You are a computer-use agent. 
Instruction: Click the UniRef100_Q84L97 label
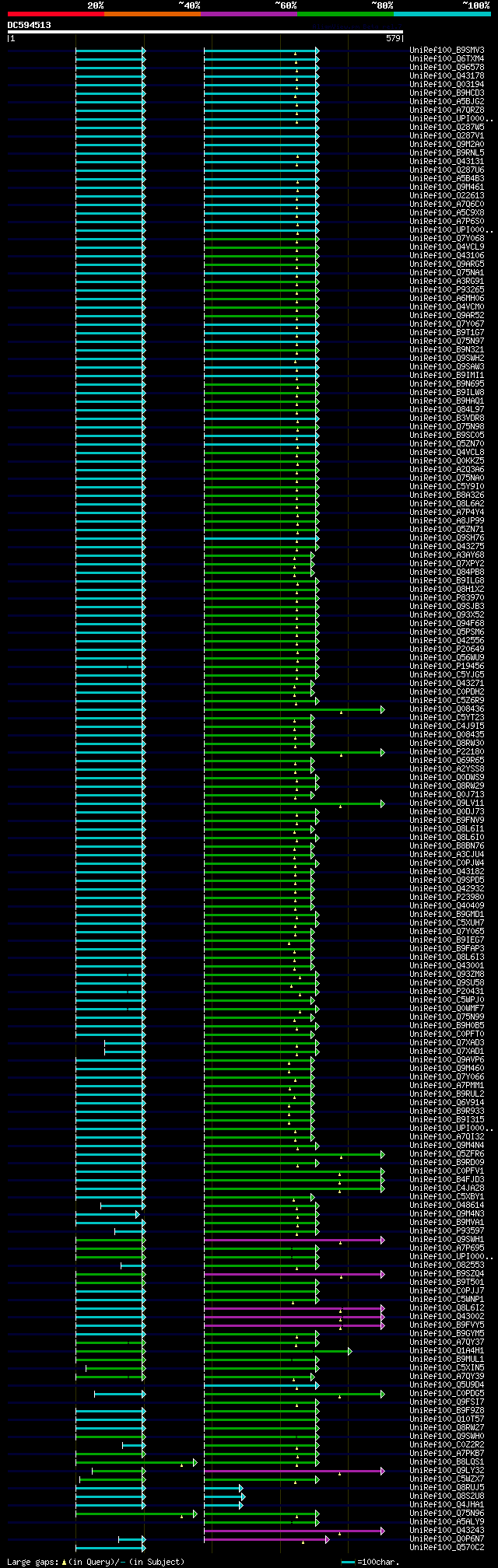[x=447, y=409]
